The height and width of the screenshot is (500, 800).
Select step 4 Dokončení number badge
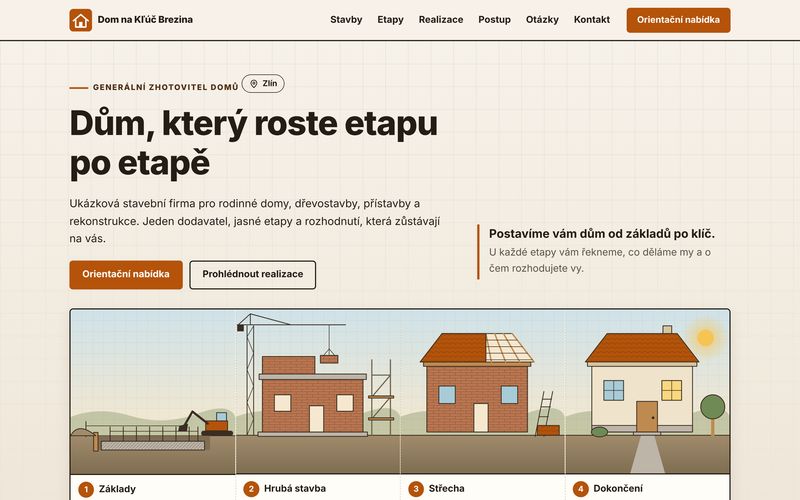[x=581, y=489]
